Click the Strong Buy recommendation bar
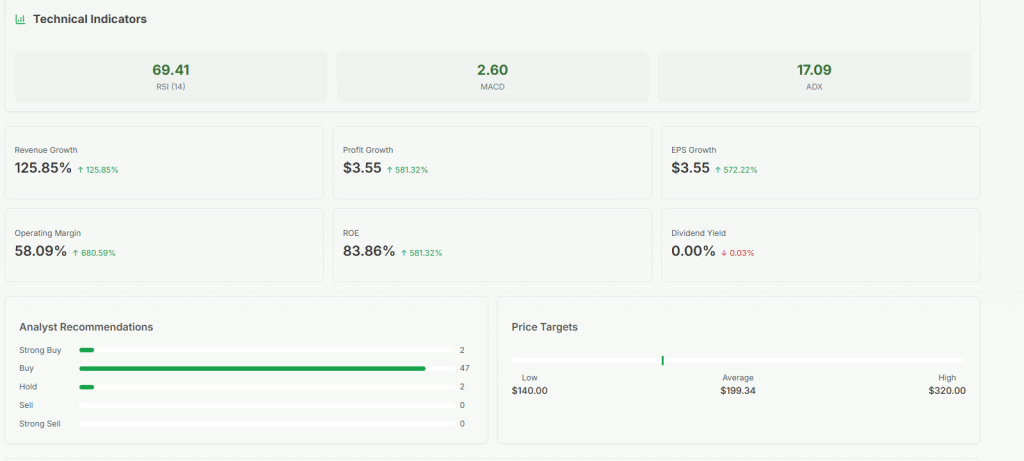Image resolution: width=1024 pixels, height=461 pixels. (x=87, y=350)
